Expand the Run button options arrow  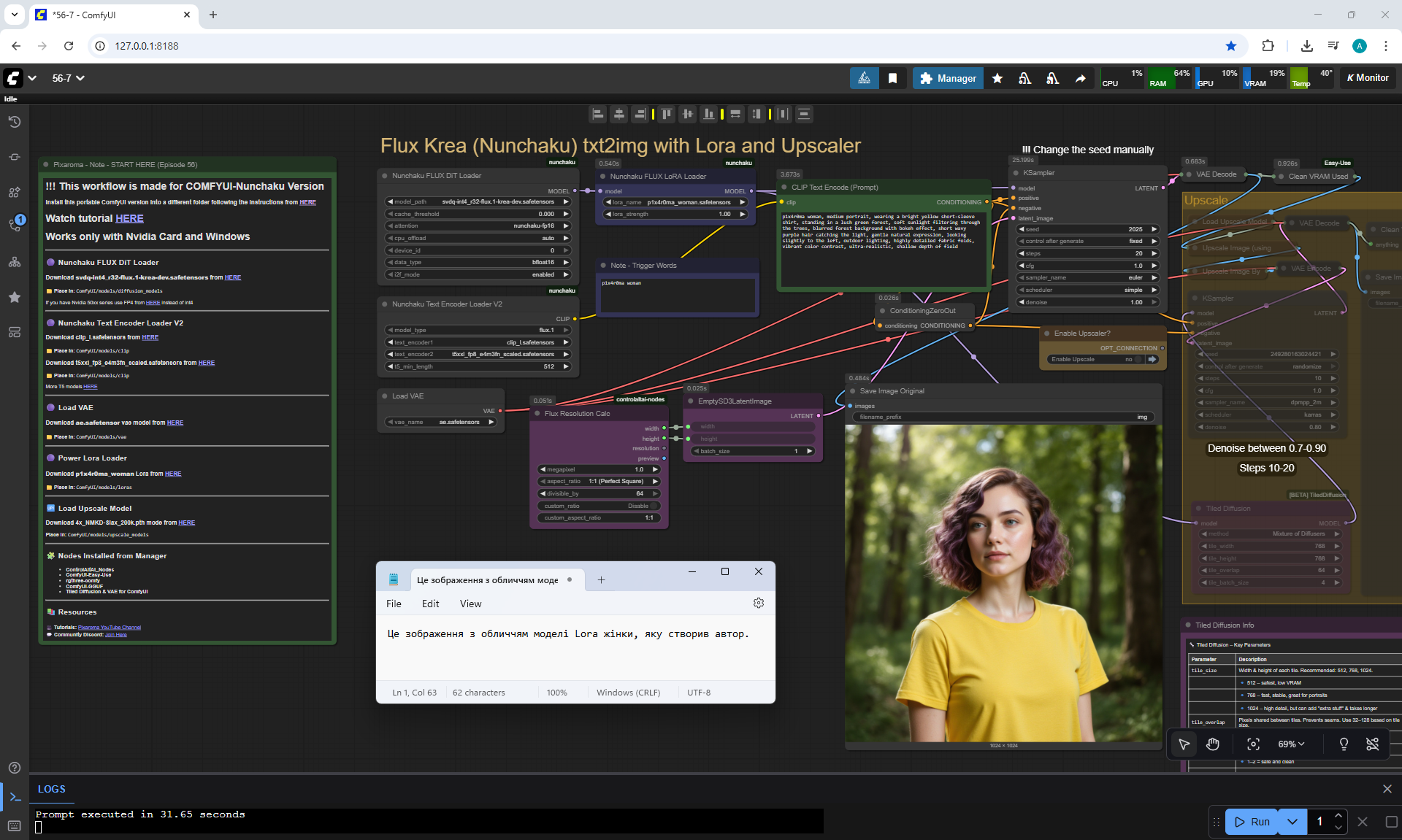click(1292, 821)
